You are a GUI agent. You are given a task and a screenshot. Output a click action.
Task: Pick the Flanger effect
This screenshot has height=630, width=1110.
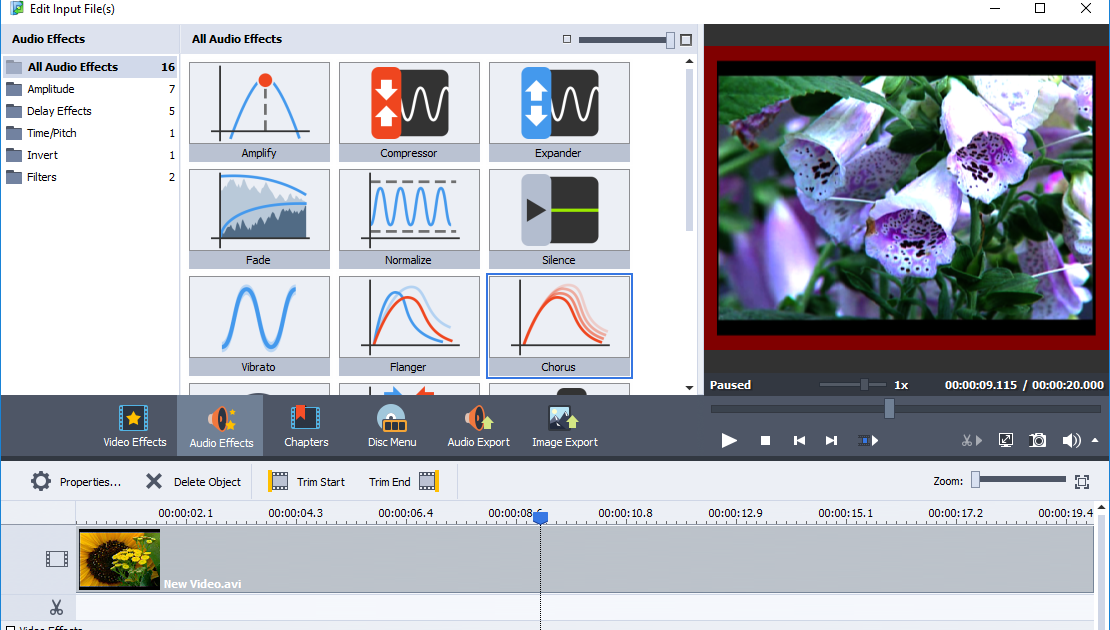[409, 326]
